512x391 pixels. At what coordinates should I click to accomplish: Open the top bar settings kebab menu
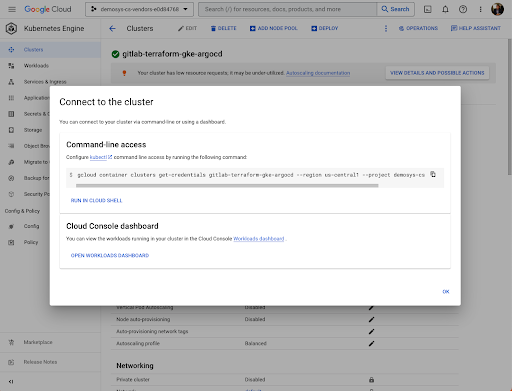point(480,9)
